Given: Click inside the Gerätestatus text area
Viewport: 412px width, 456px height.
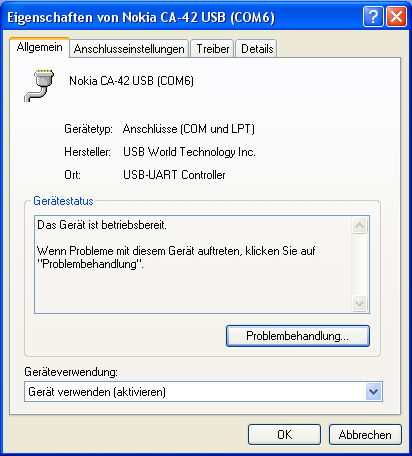Looking at the screenshot, I should (x=193, y=264).
